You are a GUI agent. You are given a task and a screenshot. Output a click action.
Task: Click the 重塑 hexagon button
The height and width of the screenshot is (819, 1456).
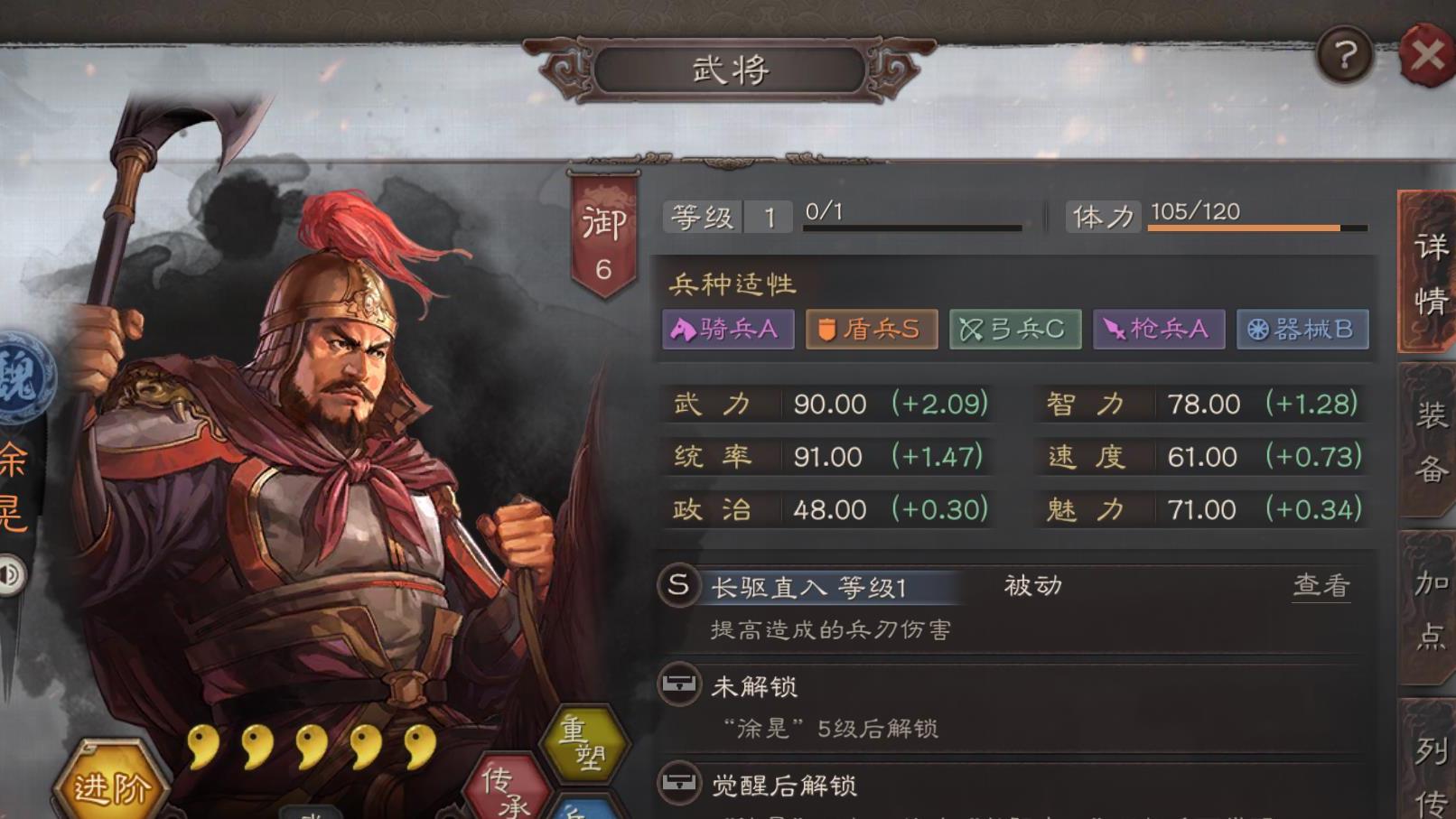click(x=583, y=743)
